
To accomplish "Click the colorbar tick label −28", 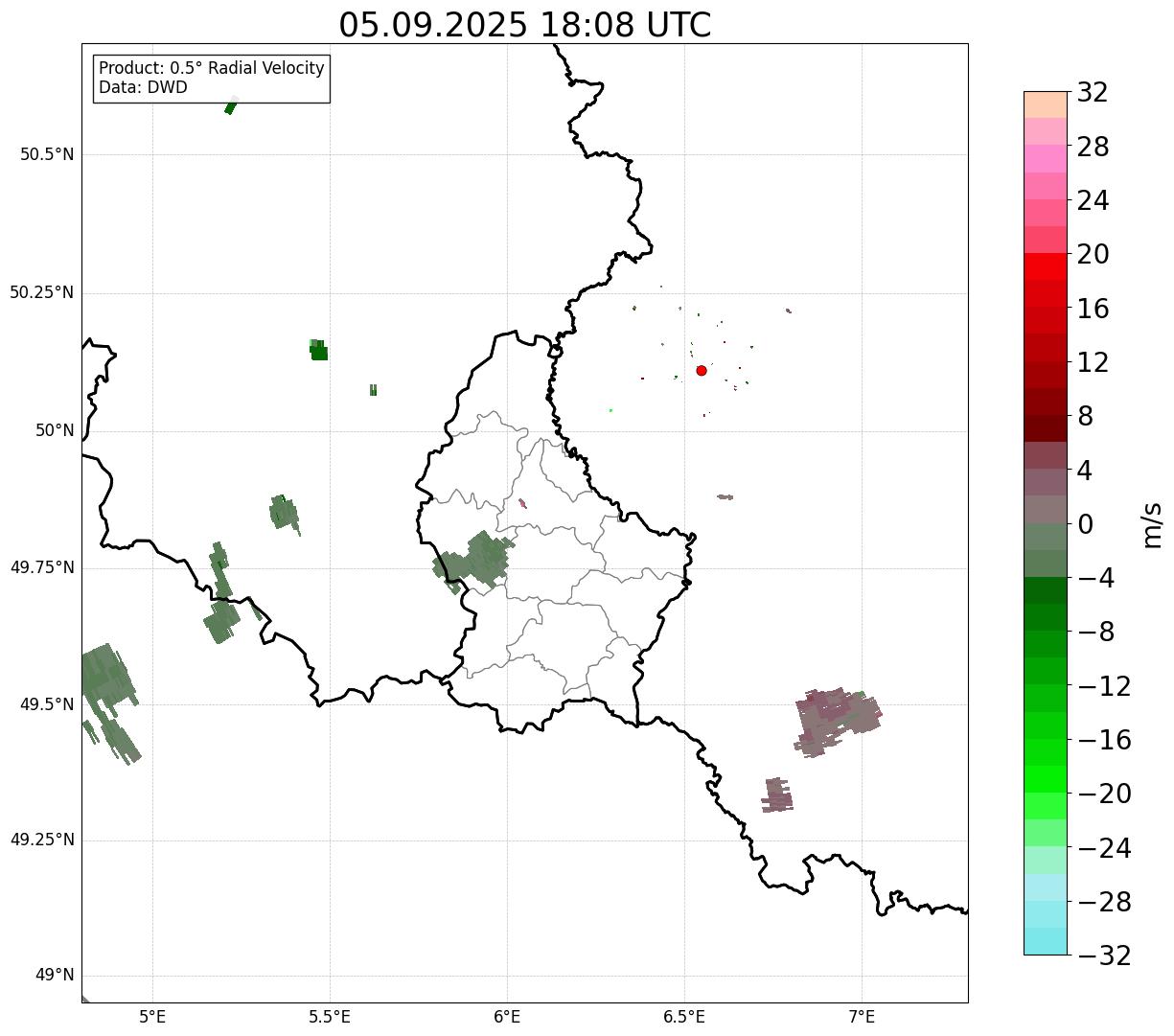I will pyautogui.click(x=1104, y=902).
